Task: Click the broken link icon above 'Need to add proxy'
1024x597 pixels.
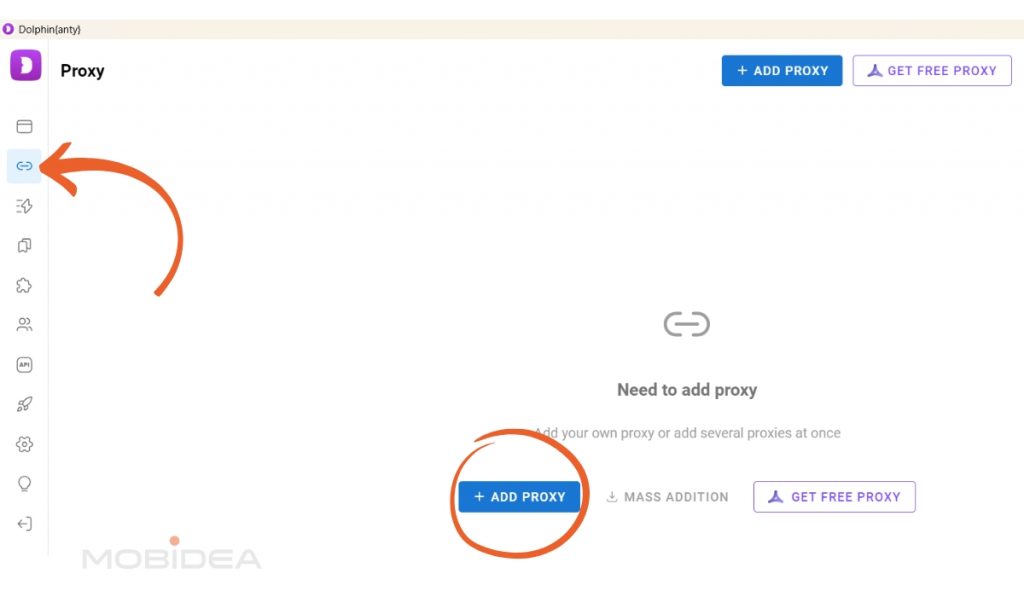Action: tap(687, 323)
